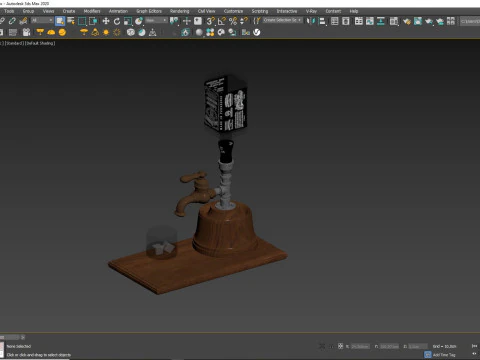
Task: Open the Rendered Frame Window icon
Action: point(418,21)
